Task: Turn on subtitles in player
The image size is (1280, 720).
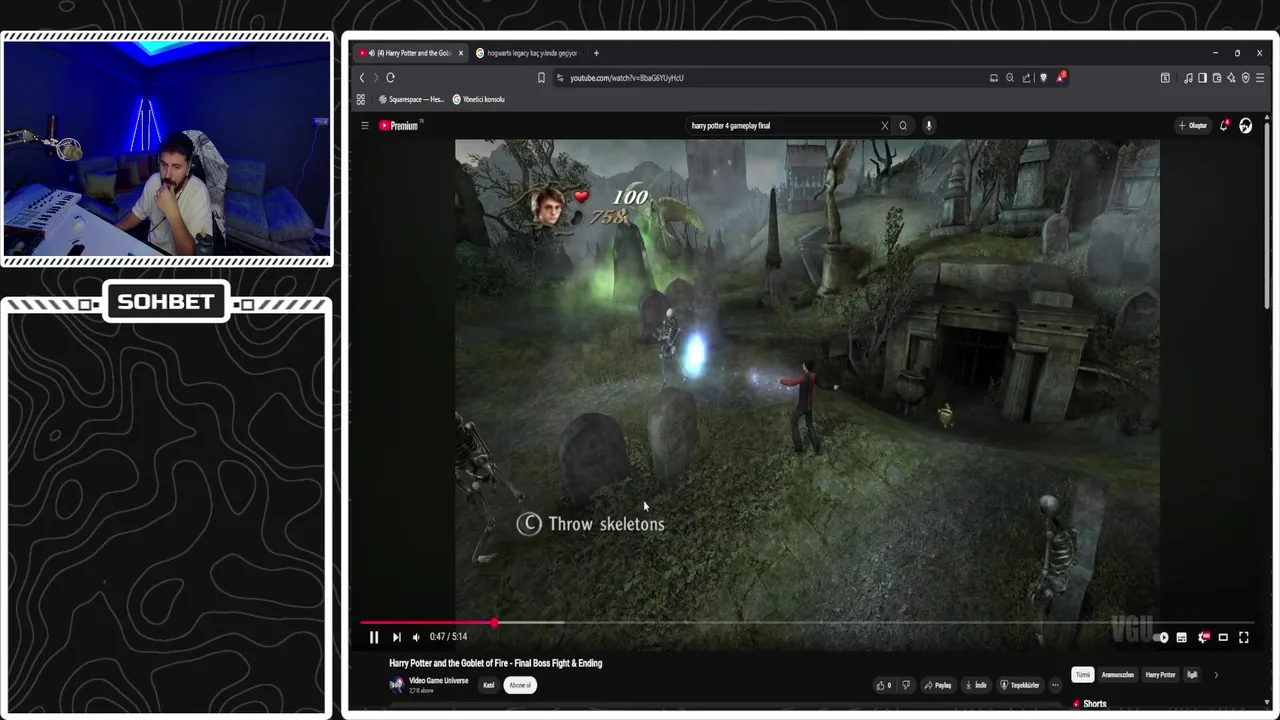Action: [1182, 637]
